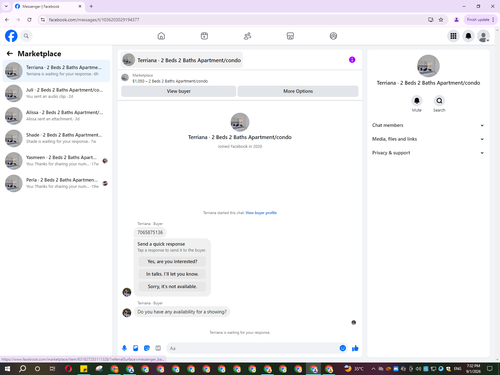Send quick reply 'In talks. I'll let you know.'
500x375 pixels.
click(x=172, y=274)
